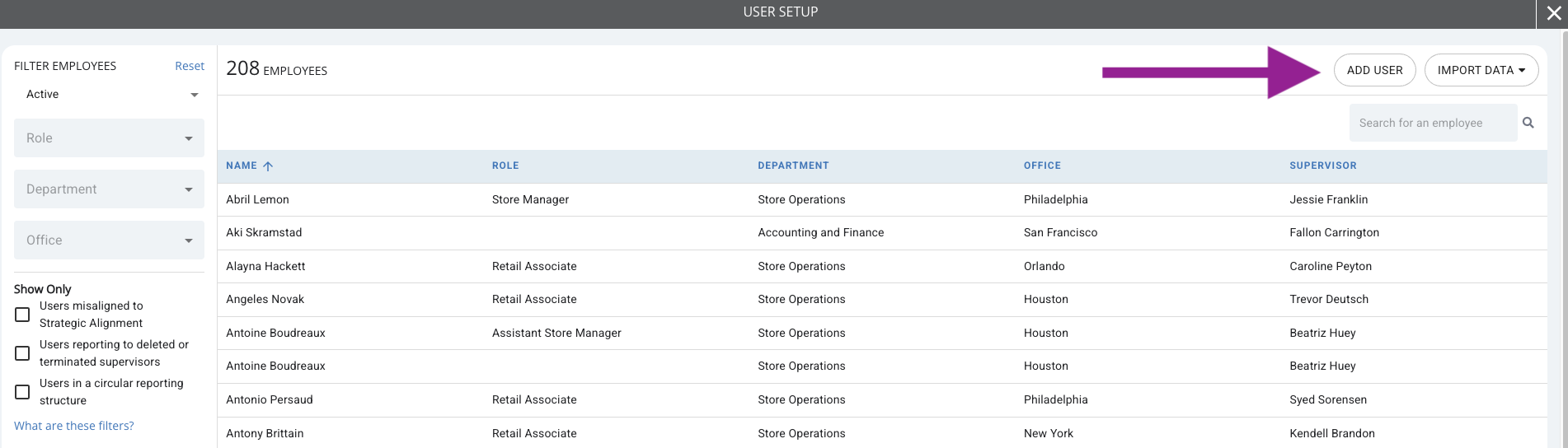This screenshot has width=1568, height=448.
Task: Click the Assistant Store Manager role cell
Action: pos(556,333)
